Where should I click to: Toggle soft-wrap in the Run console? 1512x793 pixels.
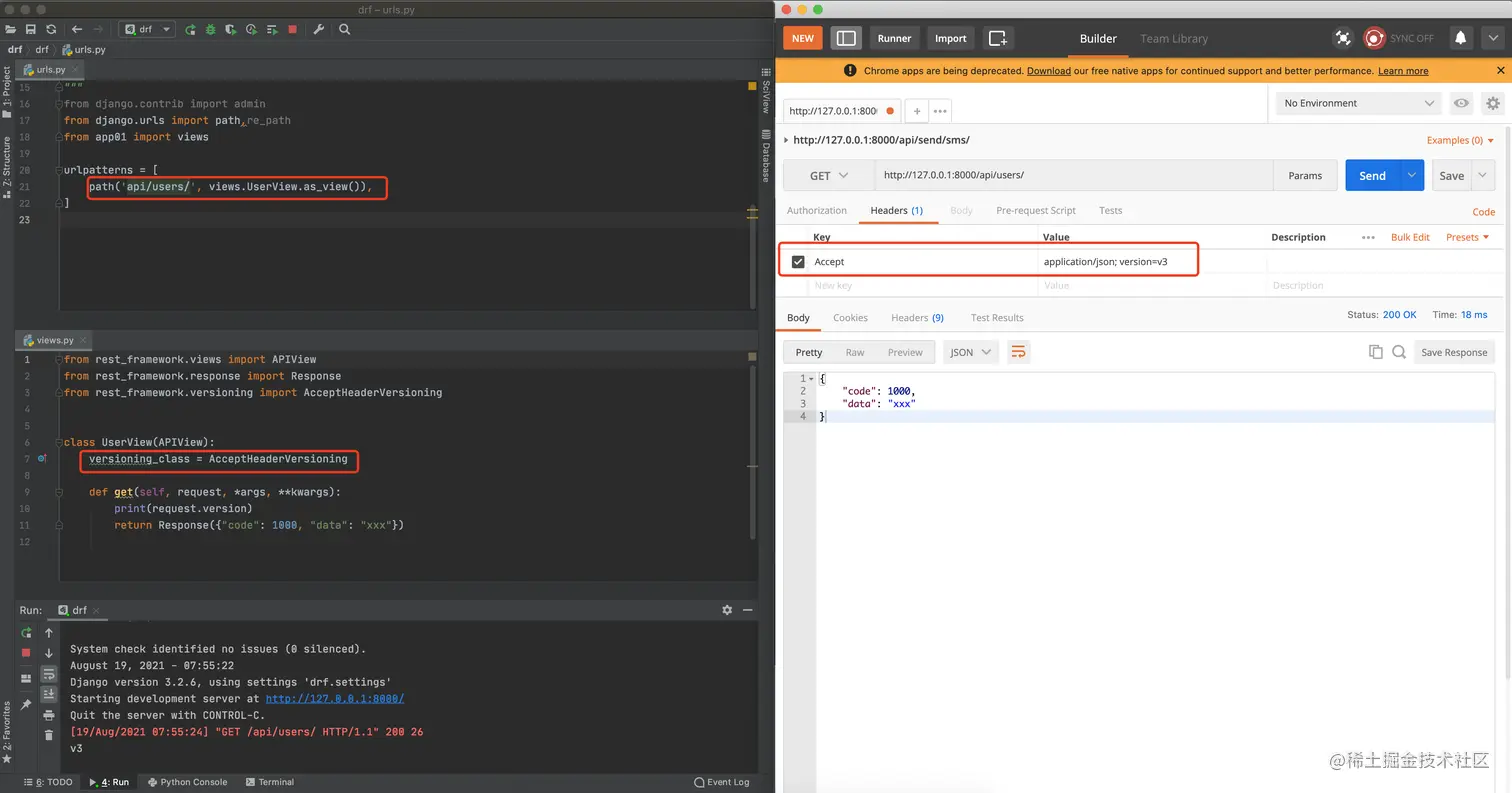pos(49,674)
